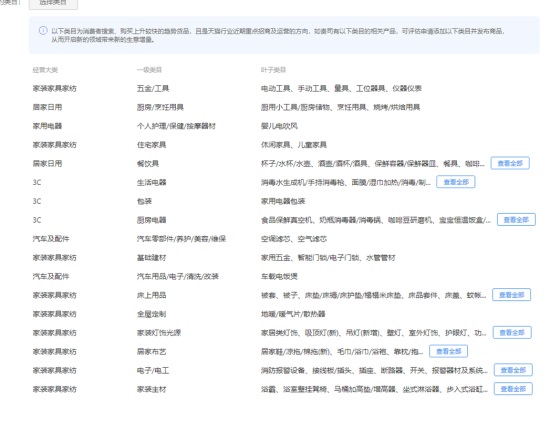Click the 厨房电器 first-level category text
Screen dimensions: 550x421
point(151,220)
